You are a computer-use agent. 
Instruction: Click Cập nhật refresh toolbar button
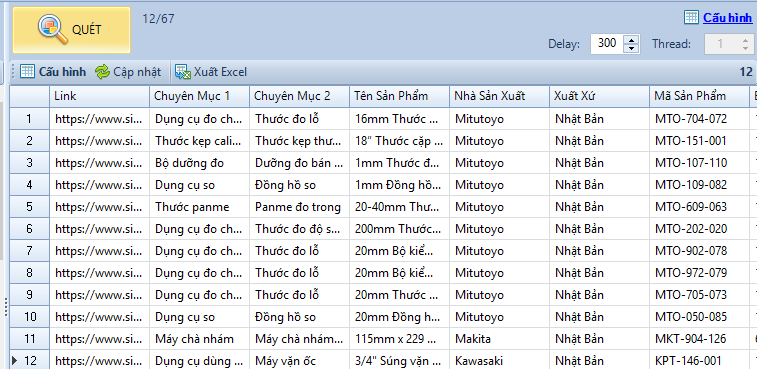[128, 72]
